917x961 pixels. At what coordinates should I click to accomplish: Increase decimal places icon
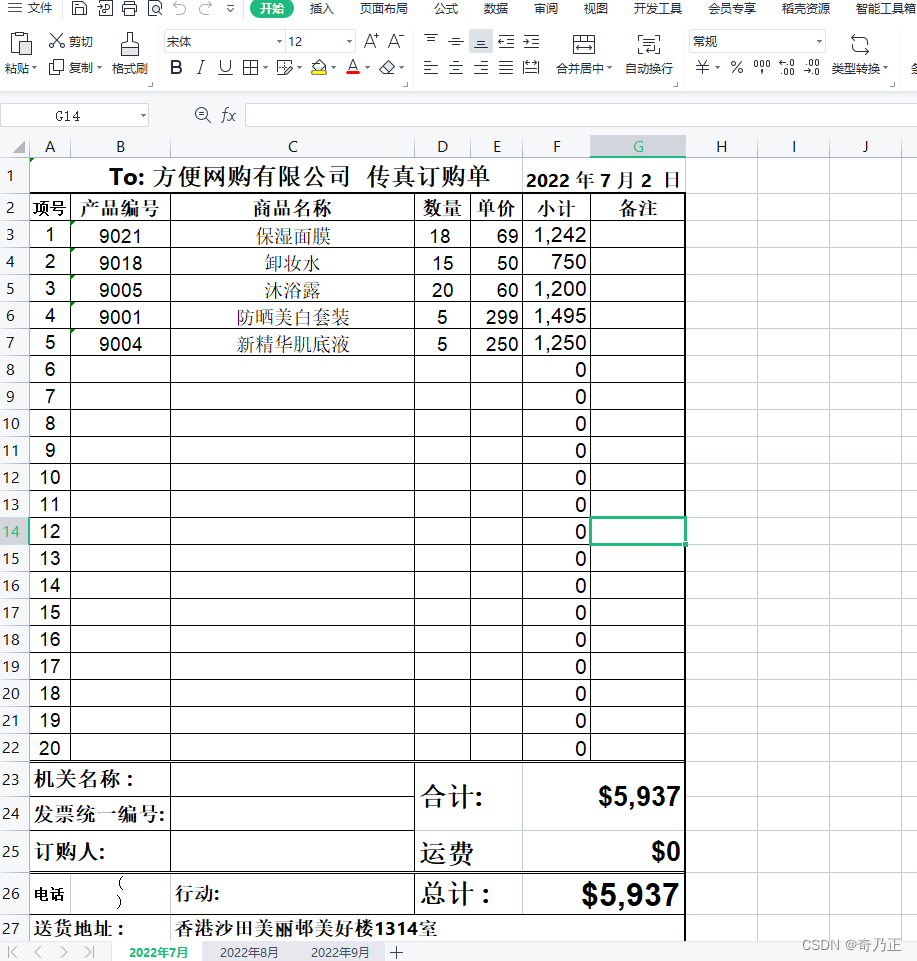787,67
